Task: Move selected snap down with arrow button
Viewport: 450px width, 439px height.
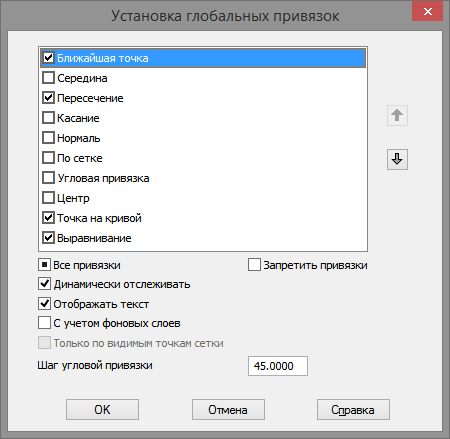Action: click(397, 159)
